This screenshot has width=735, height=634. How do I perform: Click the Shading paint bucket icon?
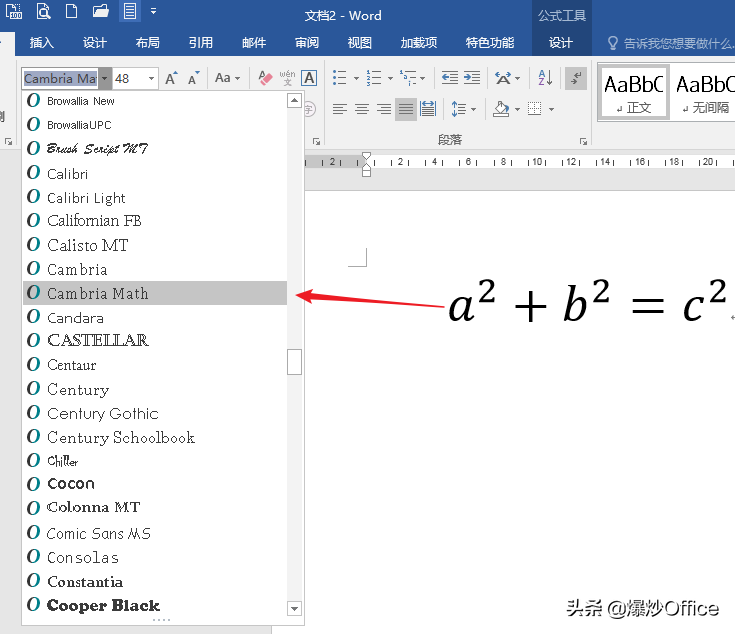click(501, 110)
